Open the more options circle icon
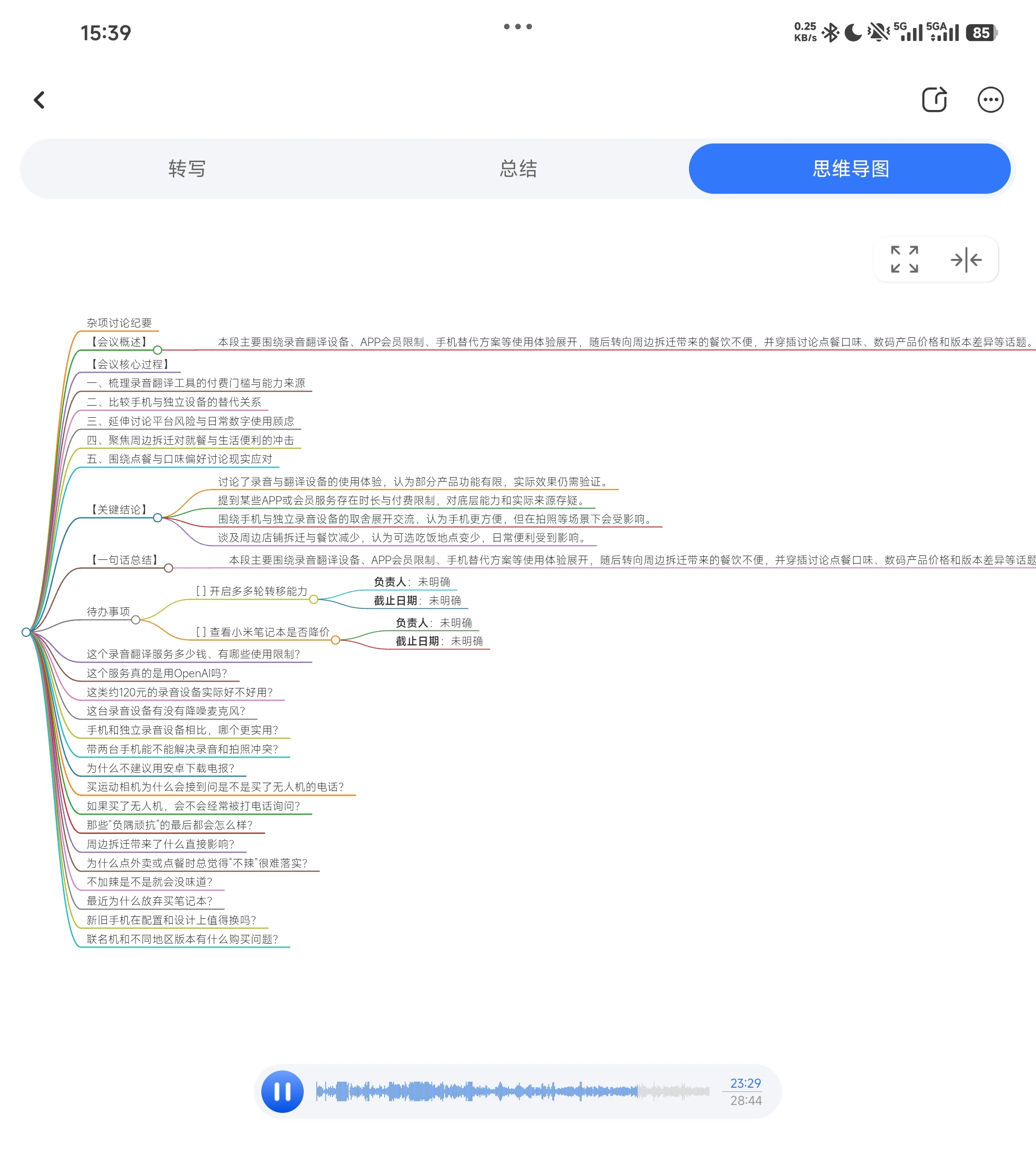Viewport: 1036px width, 1159px height. coord(990,100)
